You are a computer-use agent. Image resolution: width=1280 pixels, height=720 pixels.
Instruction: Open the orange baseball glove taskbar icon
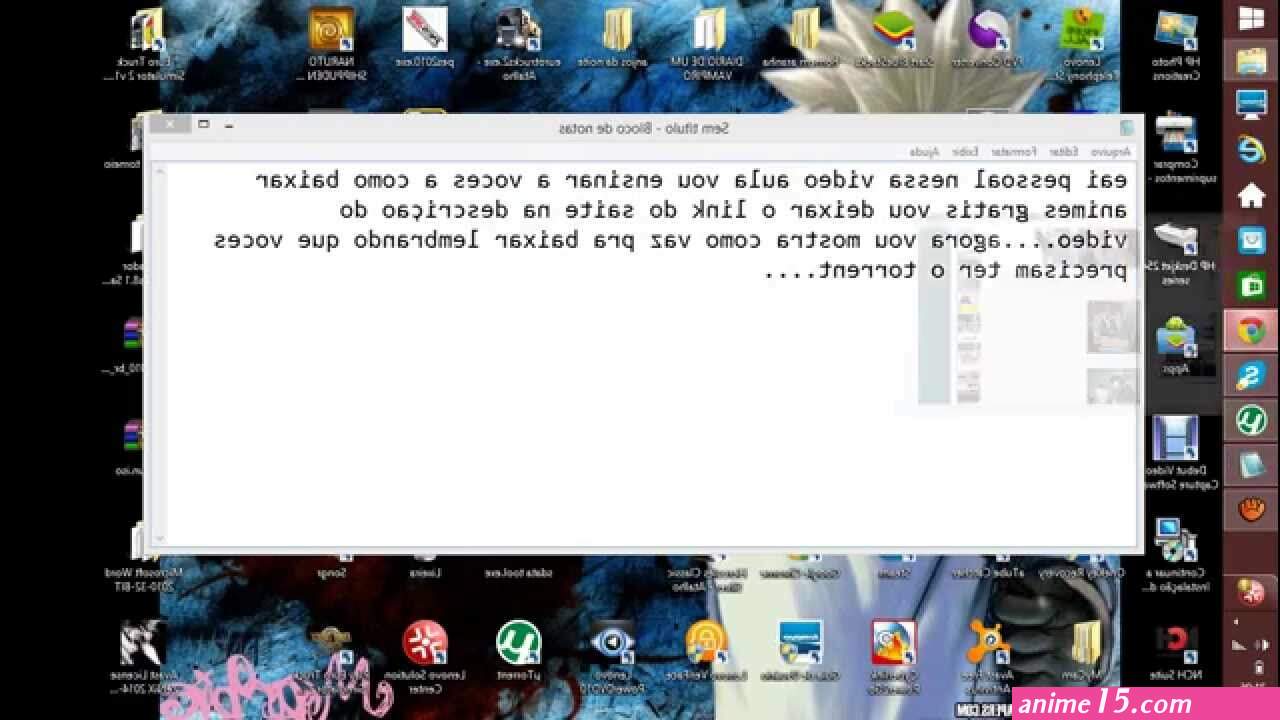coord(1251,510)
